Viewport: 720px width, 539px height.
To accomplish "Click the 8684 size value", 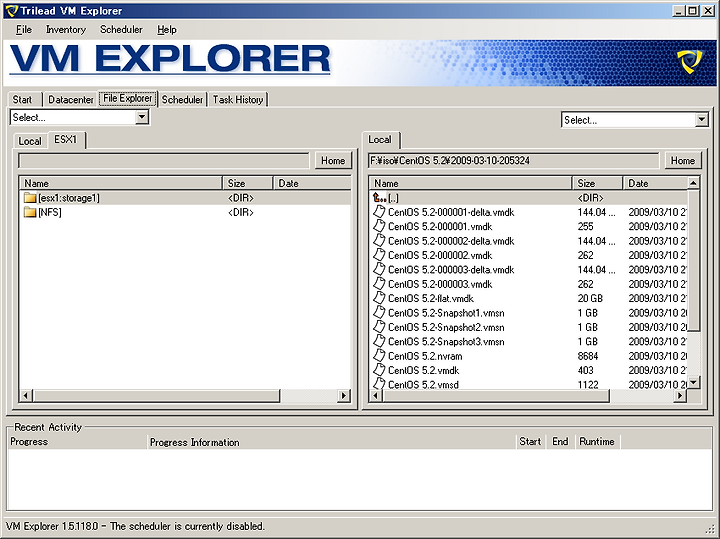I will tap(588, 356).
